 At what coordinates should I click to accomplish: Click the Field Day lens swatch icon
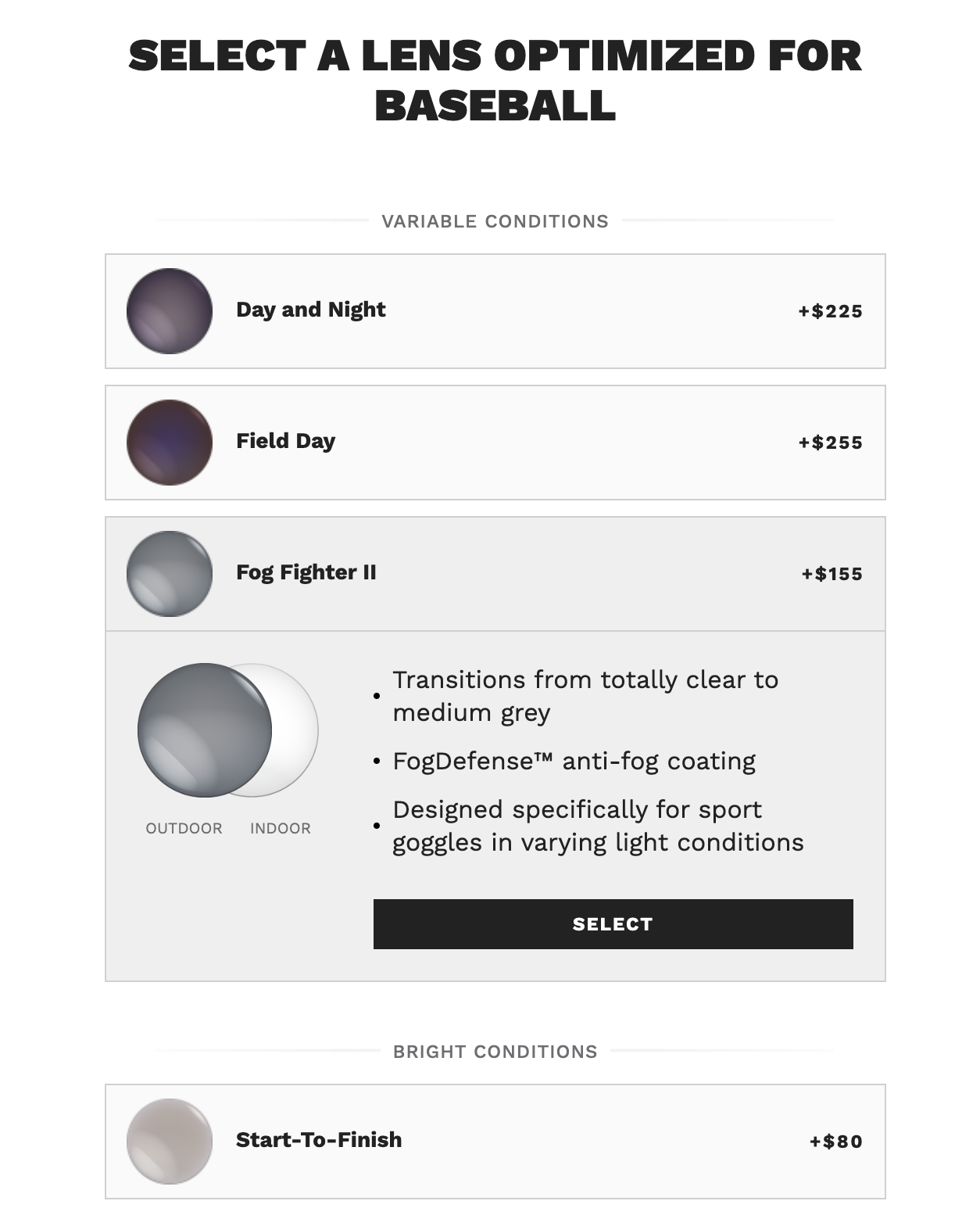pyautogui.click(x=170, y=443)
